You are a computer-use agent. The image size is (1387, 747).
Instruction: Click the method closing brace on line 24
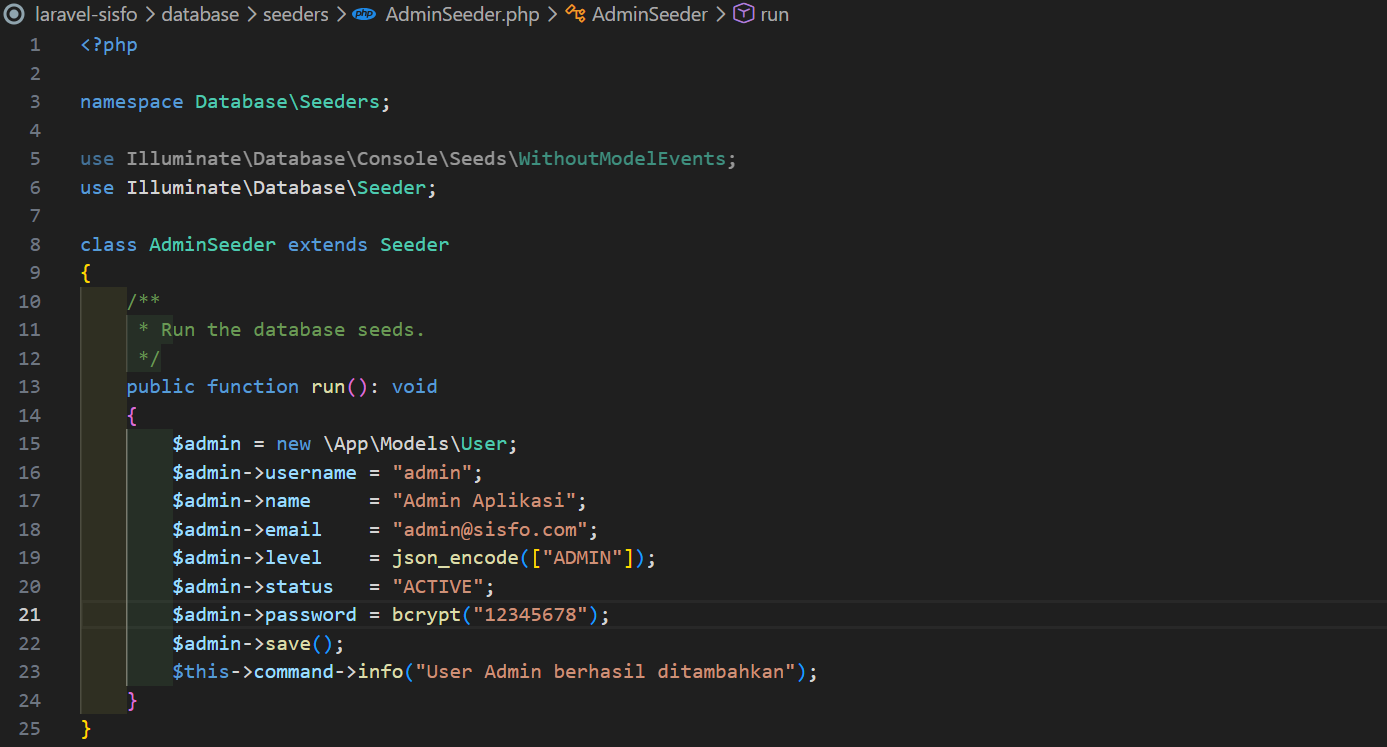pos(132,700)
